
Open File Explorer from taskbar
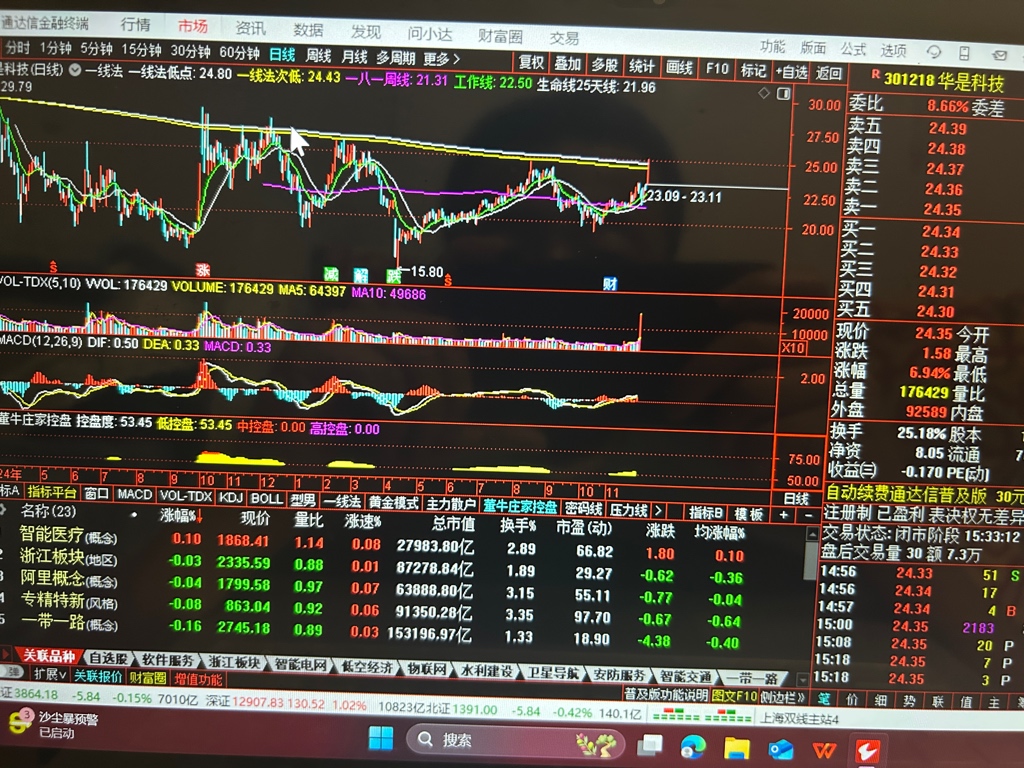pos(737,748)
